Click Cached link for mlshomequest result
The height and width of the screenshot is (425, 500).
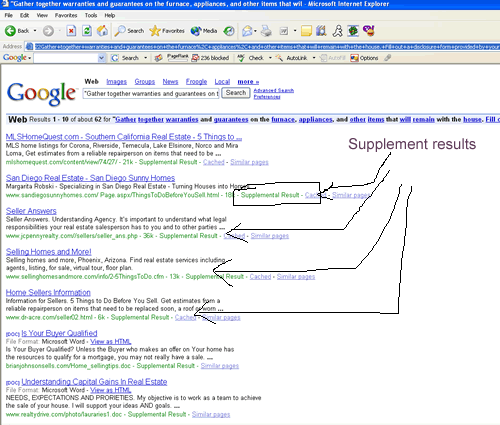coord(214,162)
